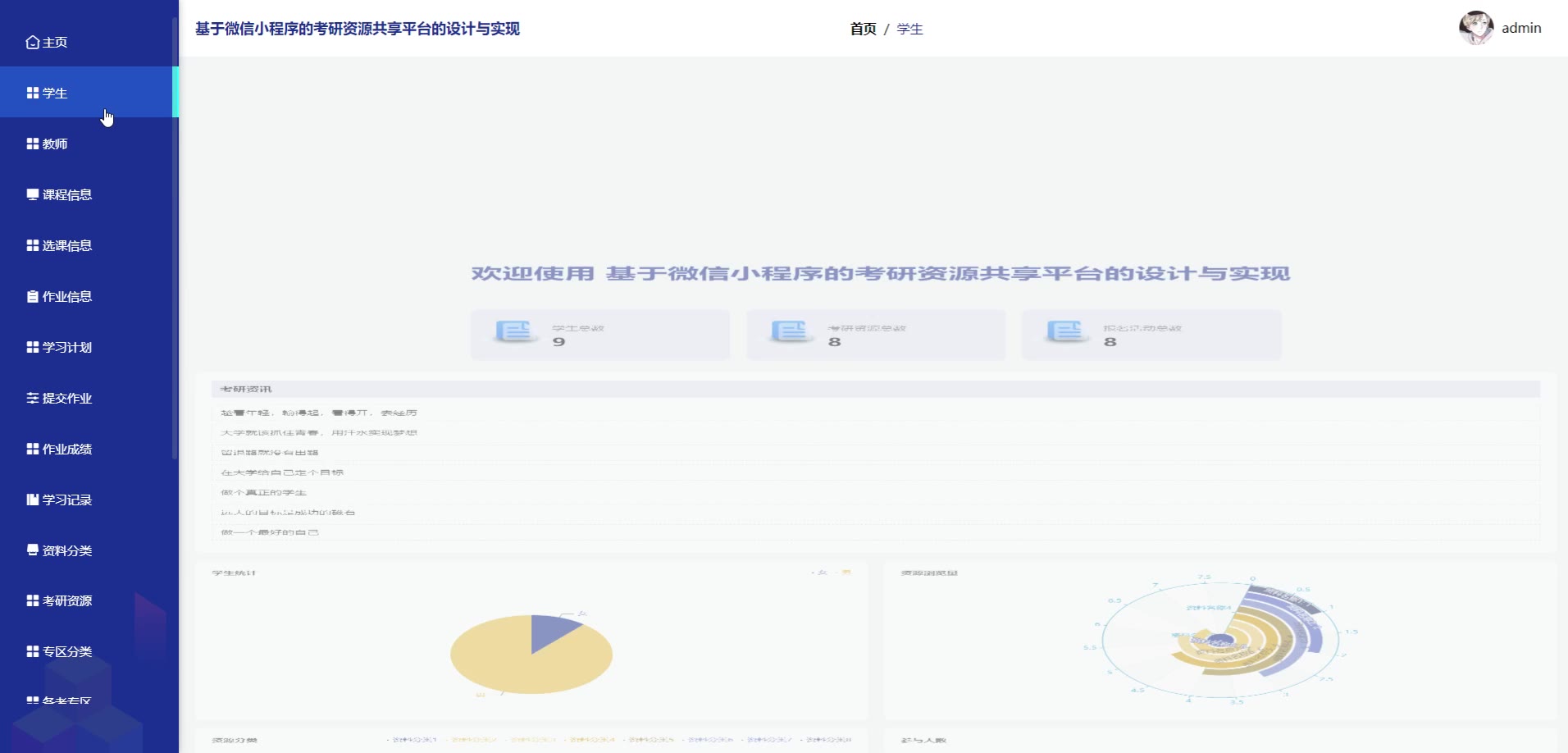Click the platform title in header
This screenshot has width=1568, height=753.
[x=358, y=29]
